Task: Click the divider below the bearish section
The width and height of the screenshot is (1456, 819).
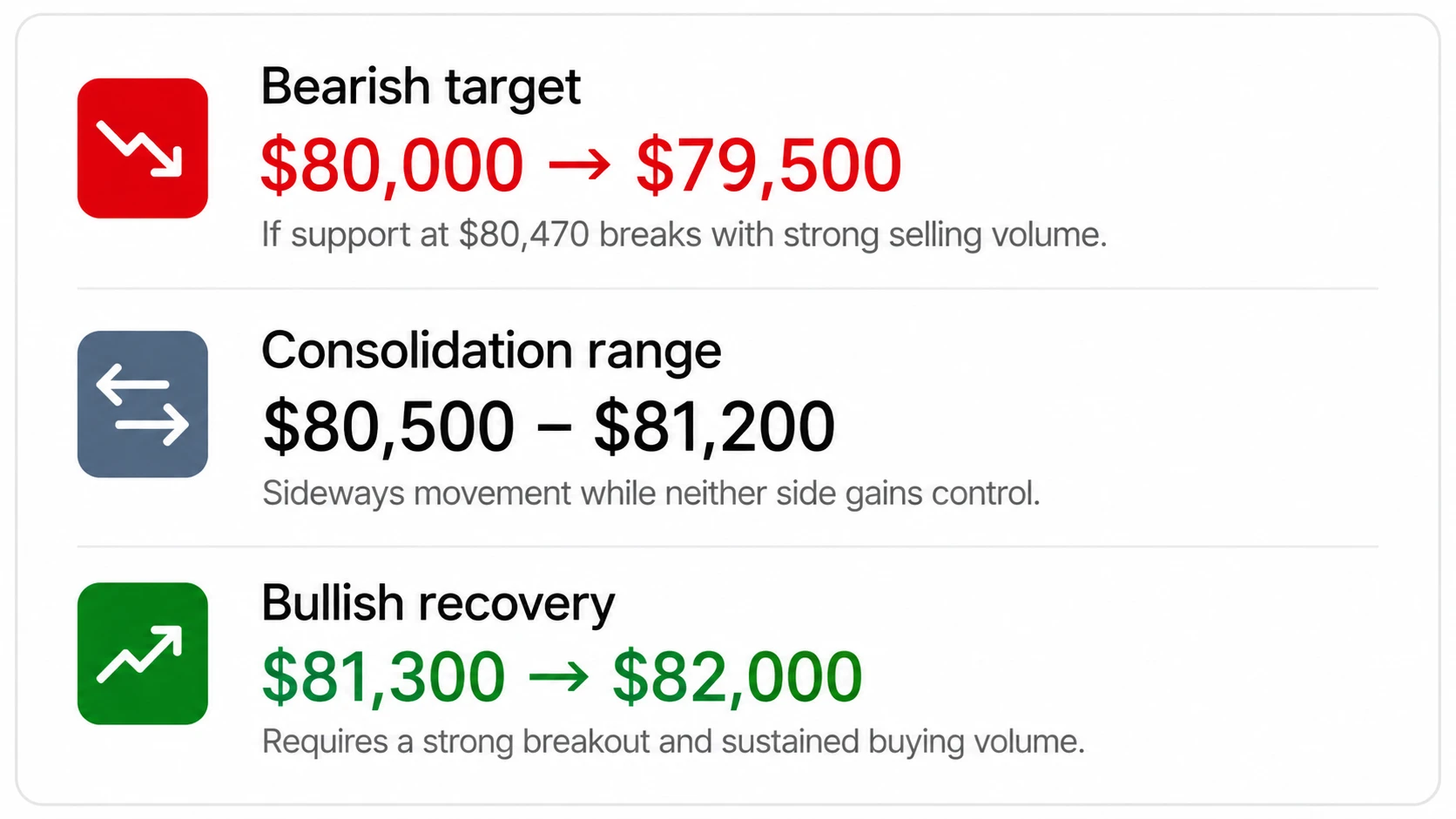Action: pyautogui.click(x=728, y=288)
